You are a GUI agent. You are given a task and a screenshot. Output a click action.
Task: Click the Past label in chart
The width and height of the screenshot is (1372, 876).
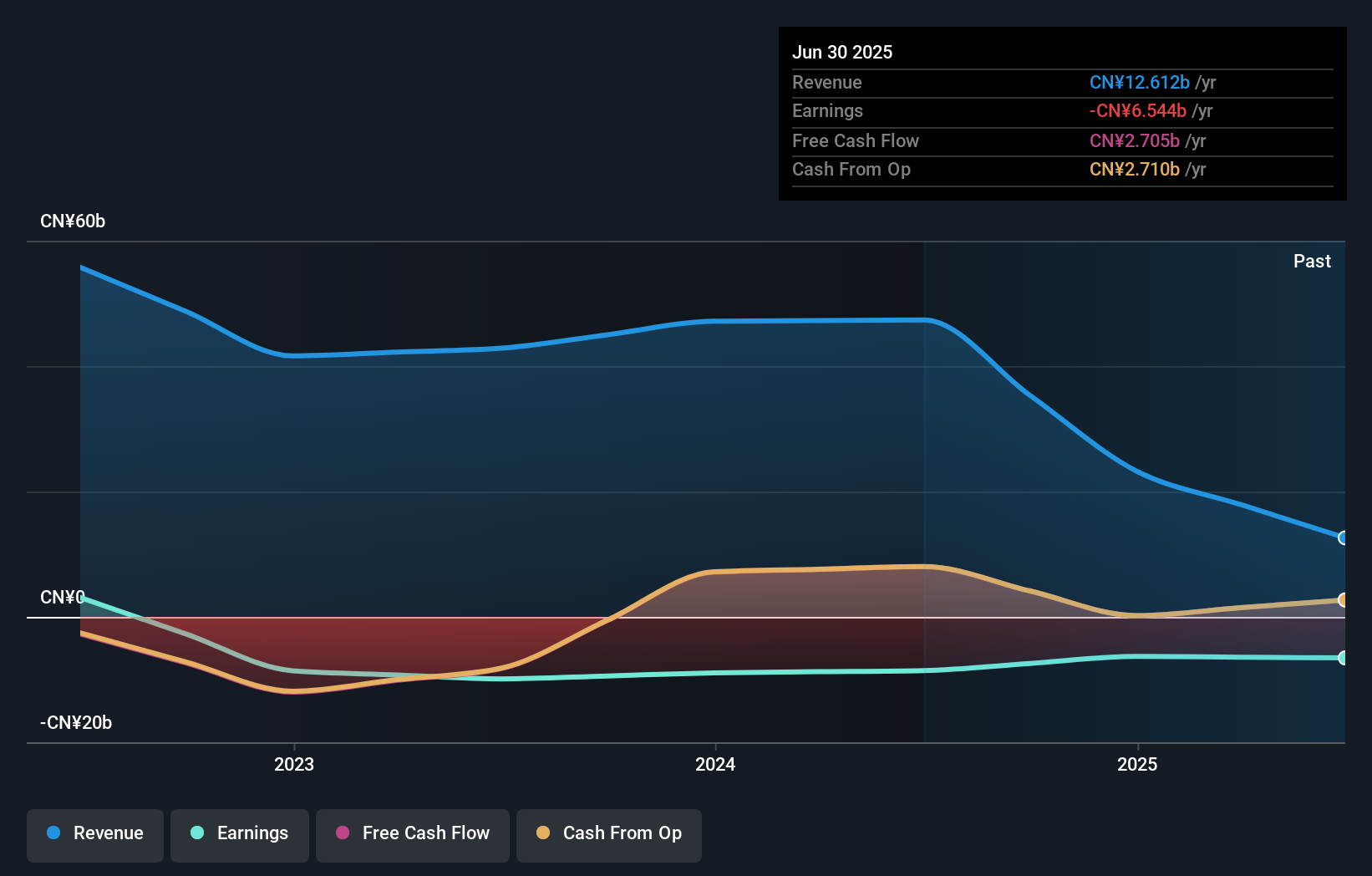pos(1312,262)
